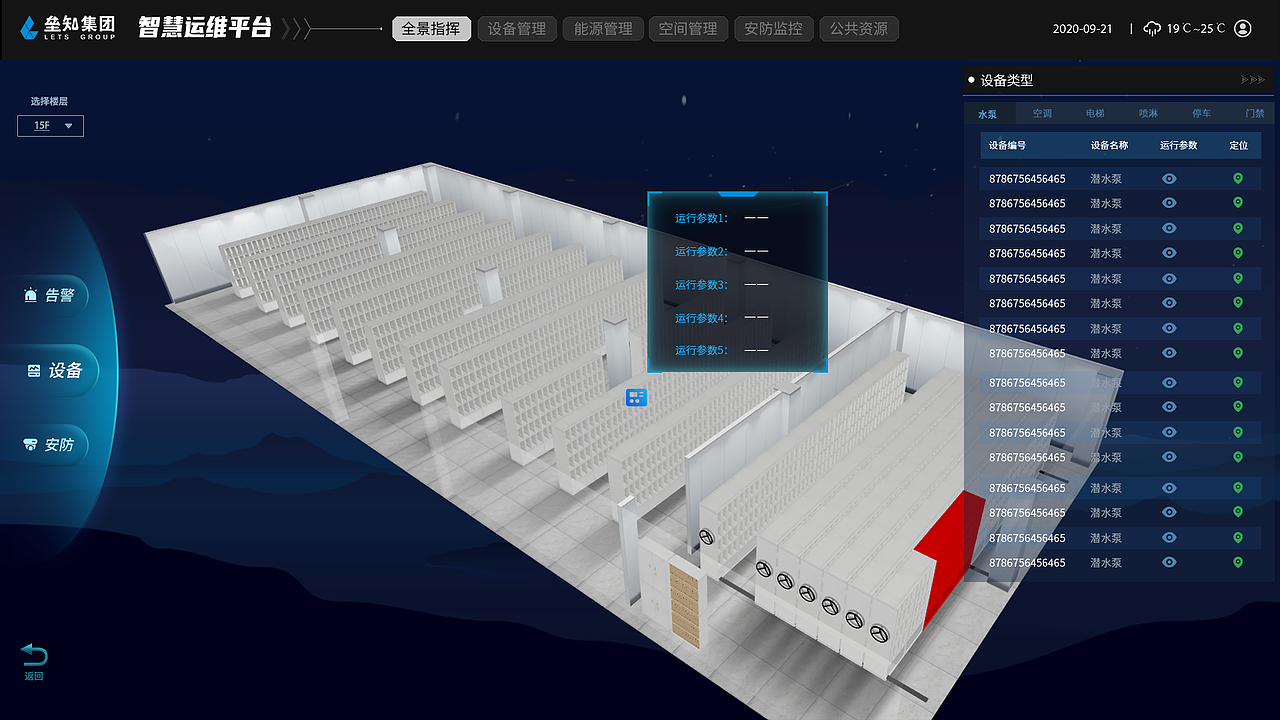
Task: Click the 选择楼层 label
Action: (49, 101)
